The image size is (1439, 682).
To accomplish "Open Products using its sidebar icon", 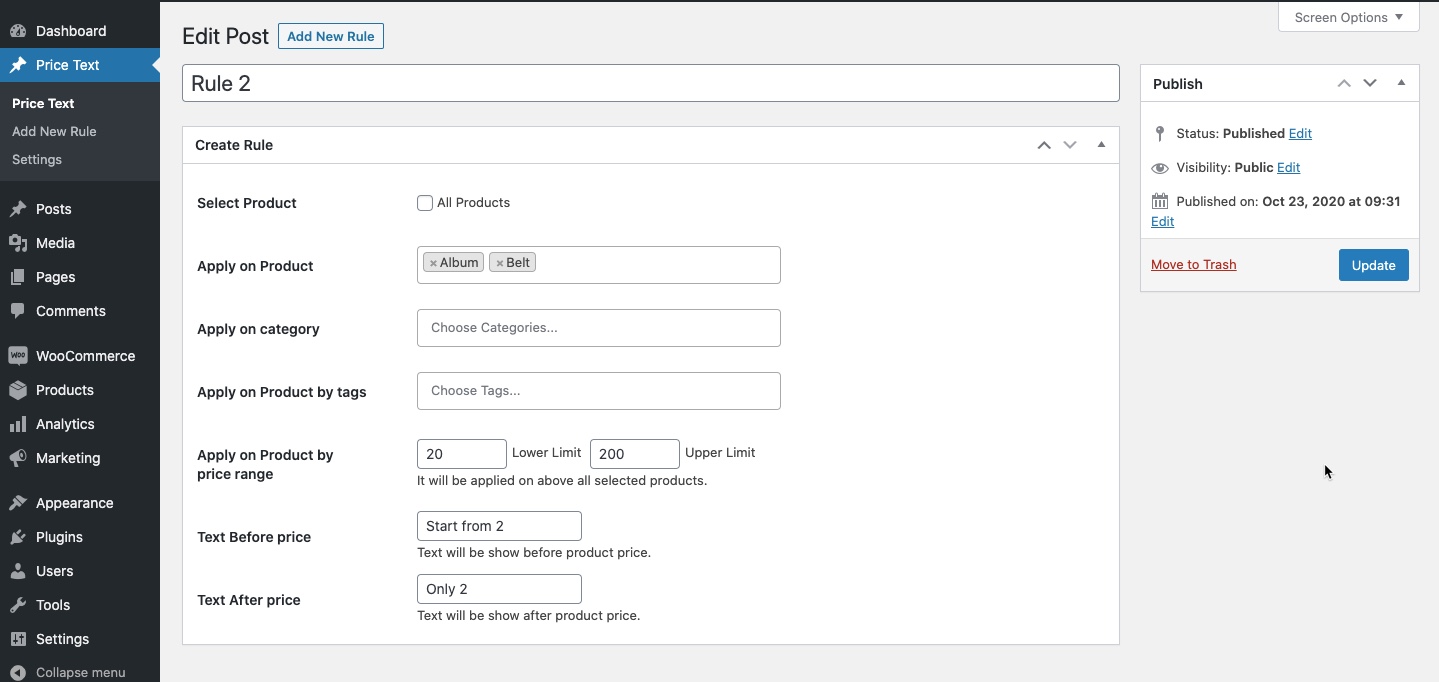I will pos(18,390).
